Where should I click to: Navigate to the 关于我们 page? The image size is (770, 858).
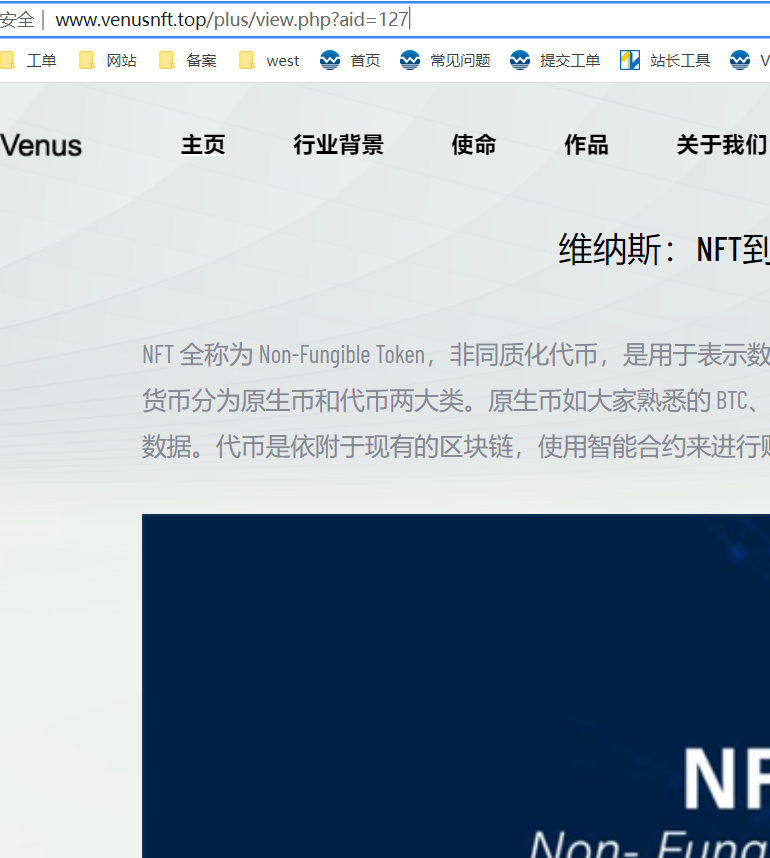pyautogui.click(x=721, y=145)
